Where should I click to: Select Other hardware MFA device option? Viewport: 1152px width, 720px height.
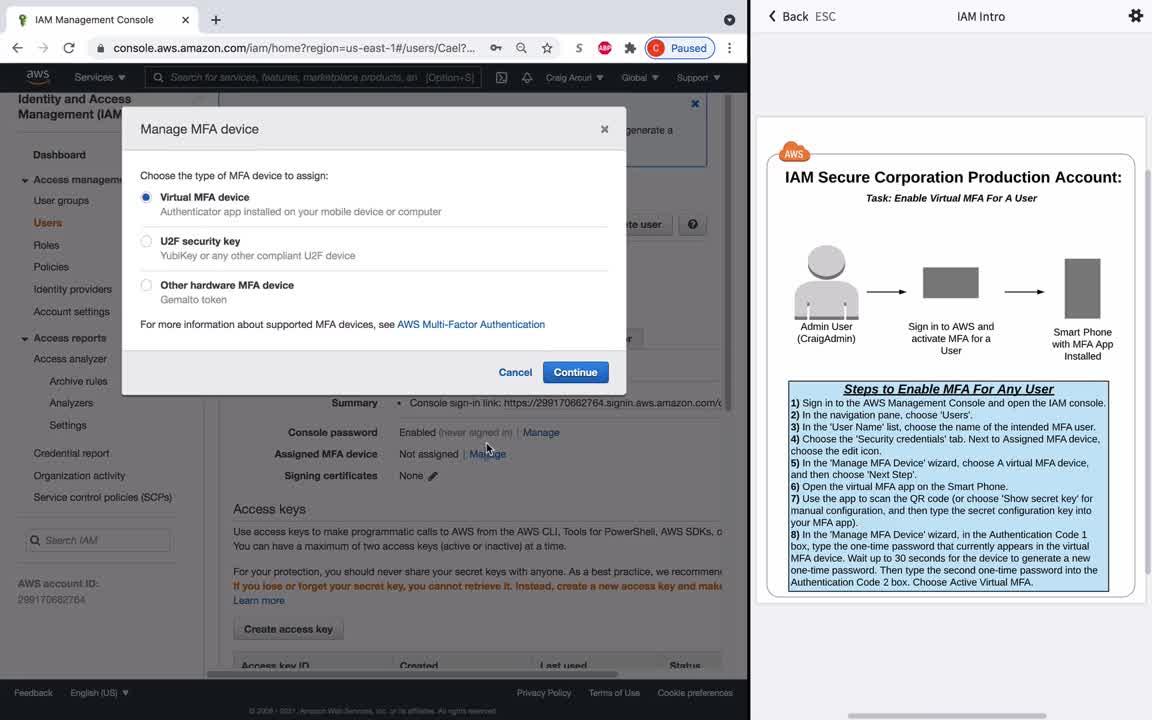[x=146, y=285]
